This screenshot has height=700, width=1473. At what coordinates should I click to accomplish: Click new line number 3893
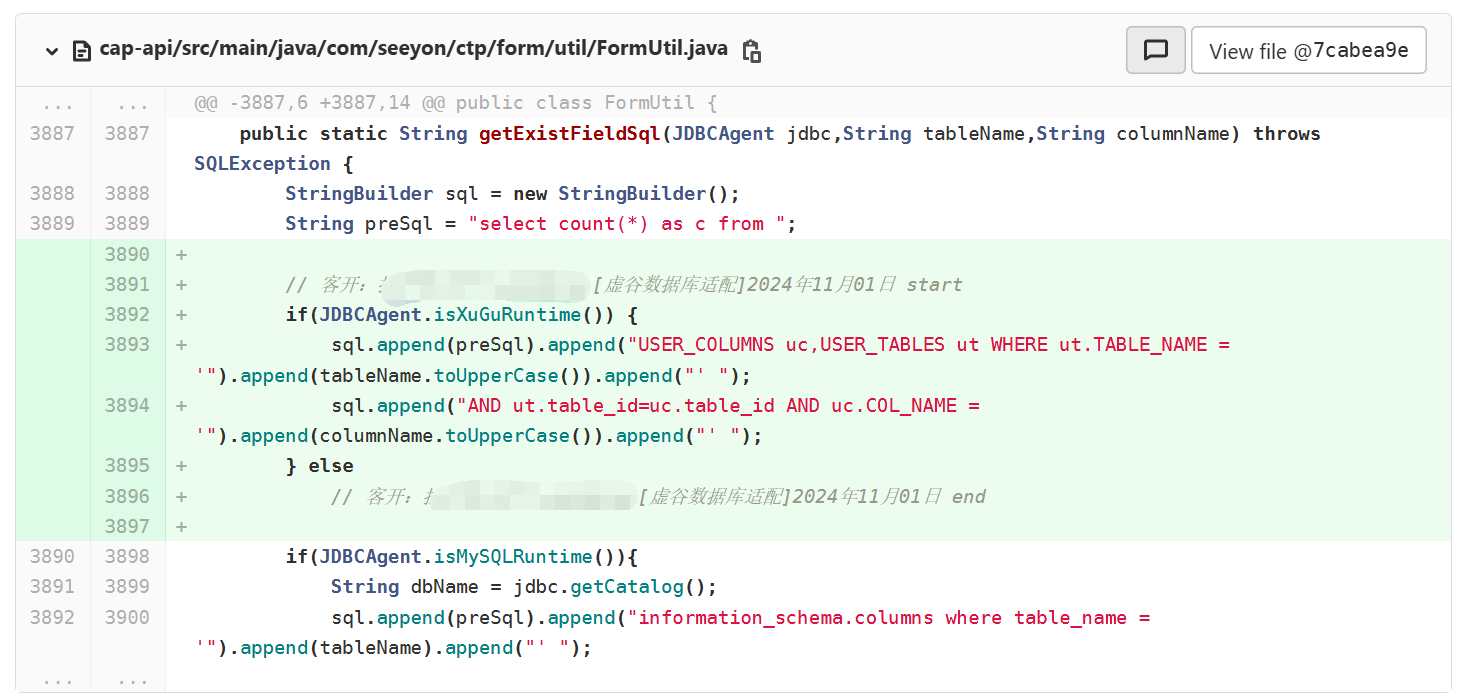[127, 344]
